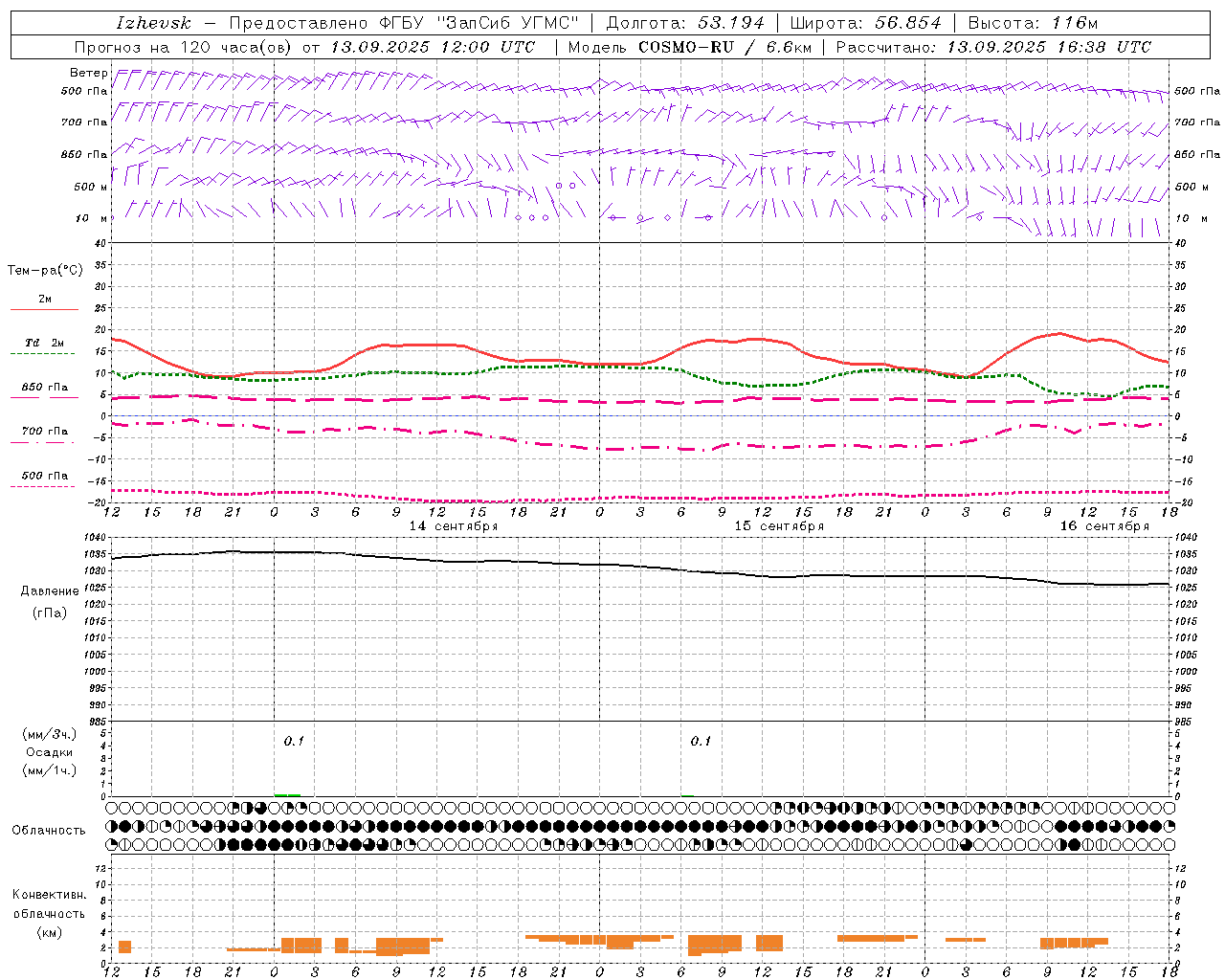This screenshot has height=980, width=1225.
Task: Click 'Прогноз на 120 часа(ов)' forecast start text
Action: (184, 47)
